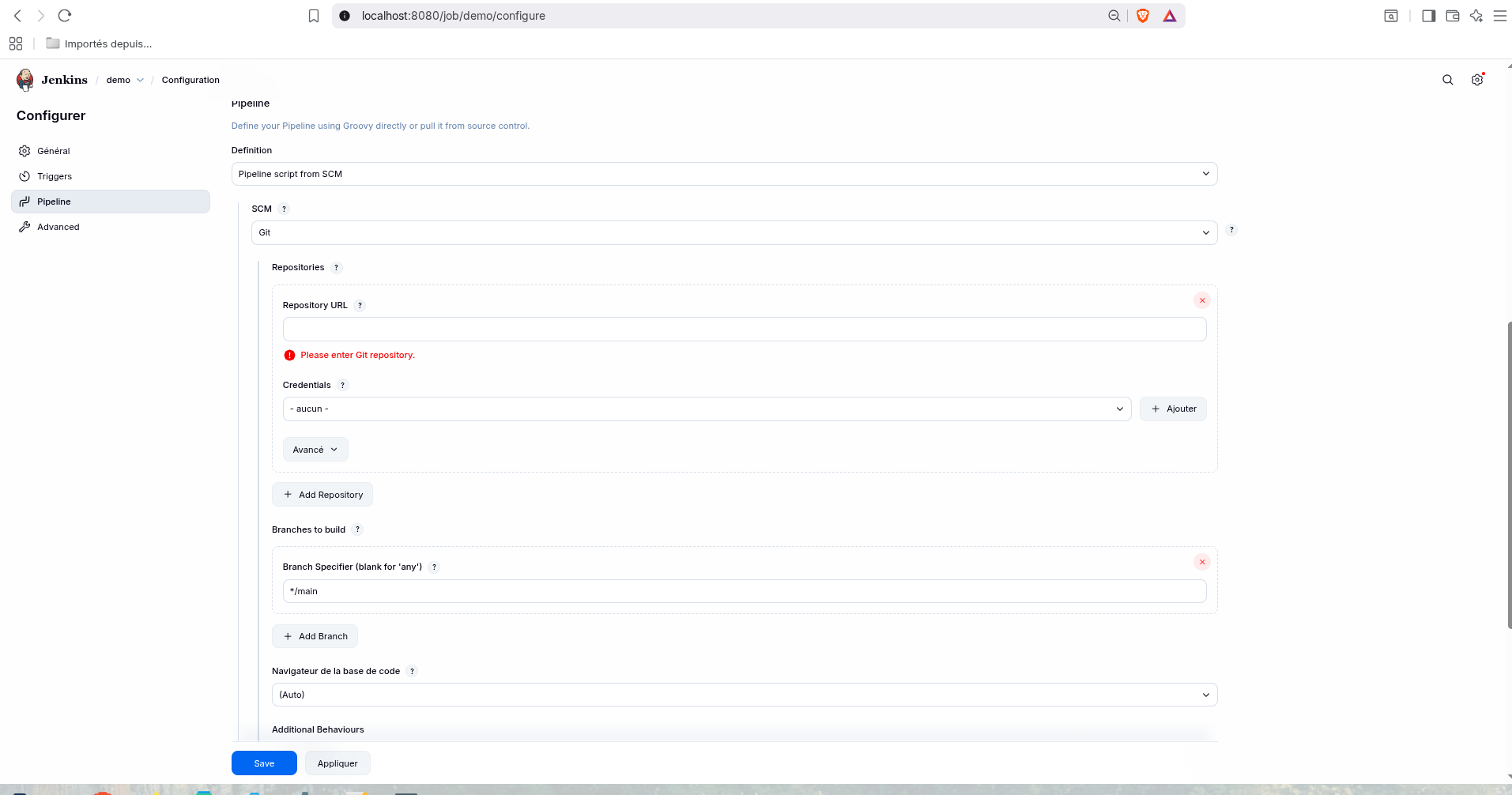Open help for Credentials
This screenshot has width=1512, height=795.
pyautogui.click(x=343, y=385)
